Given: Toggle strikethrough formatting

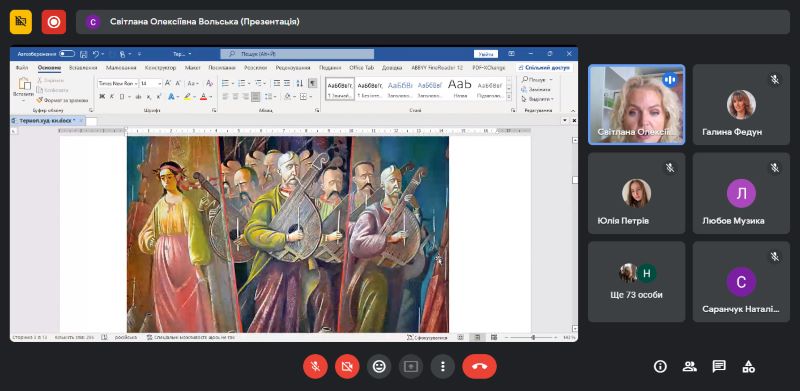Looking at the screenshot, I should [139, 96].
